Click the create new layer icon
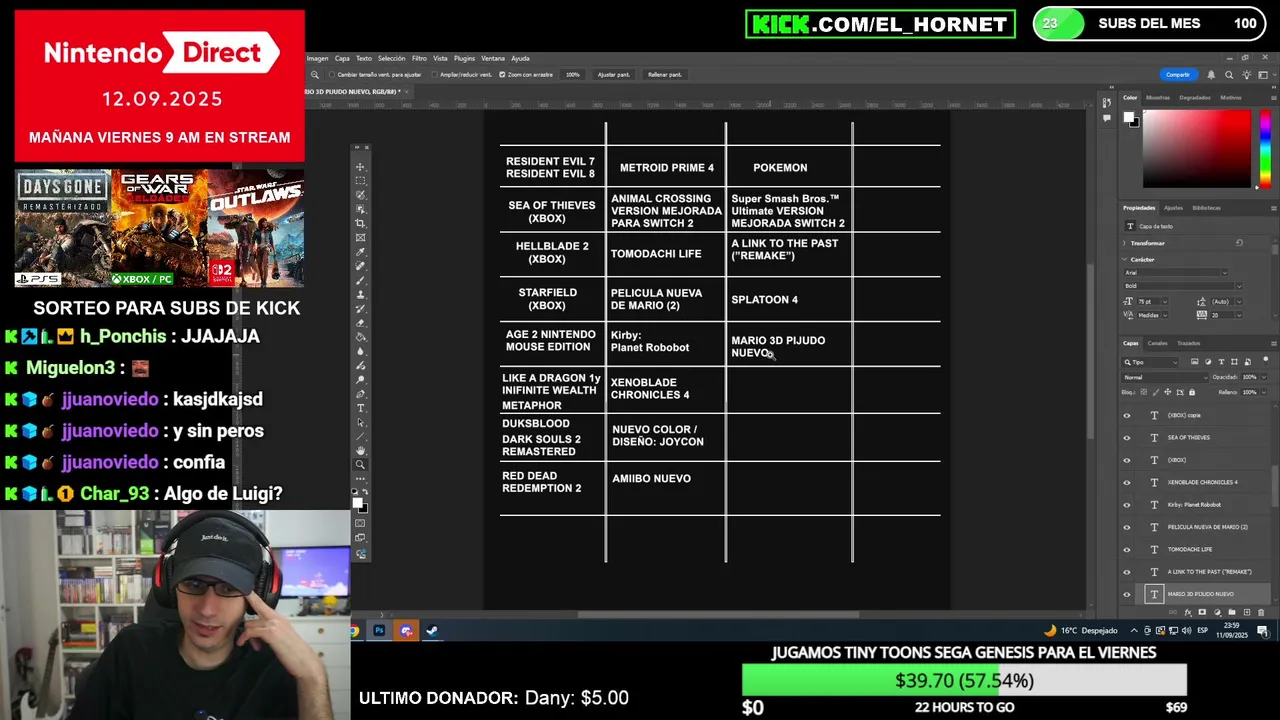Screen dimensions: 1280x720 (1247, 612)
